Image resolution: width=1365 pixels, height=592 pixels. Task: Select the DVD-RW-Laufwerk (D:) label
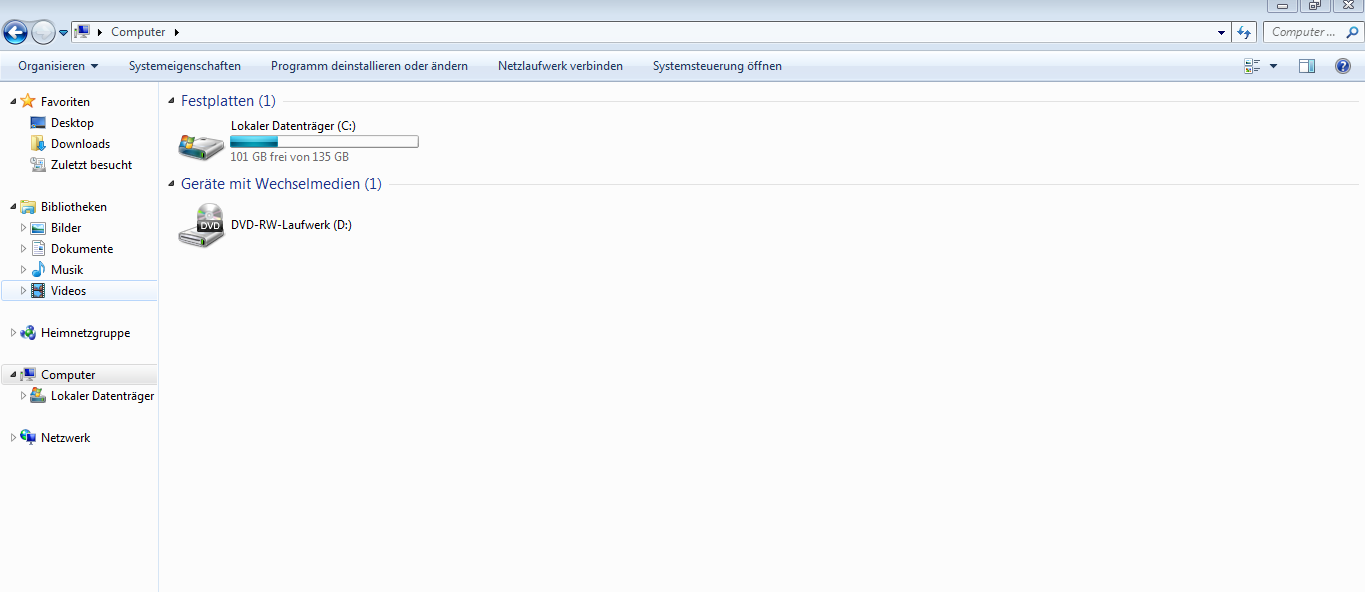pyautogui.click(x=291, y=225)
